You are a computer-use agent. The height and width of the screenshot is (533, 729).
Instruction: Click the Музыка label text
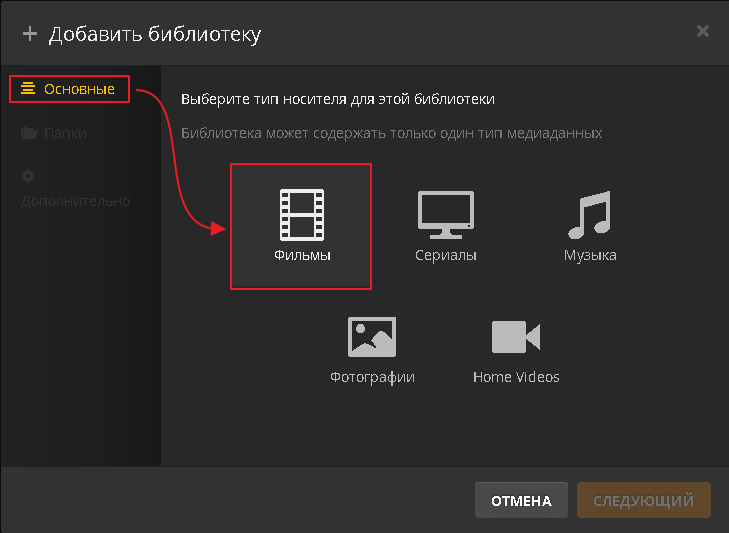[590, 255]
